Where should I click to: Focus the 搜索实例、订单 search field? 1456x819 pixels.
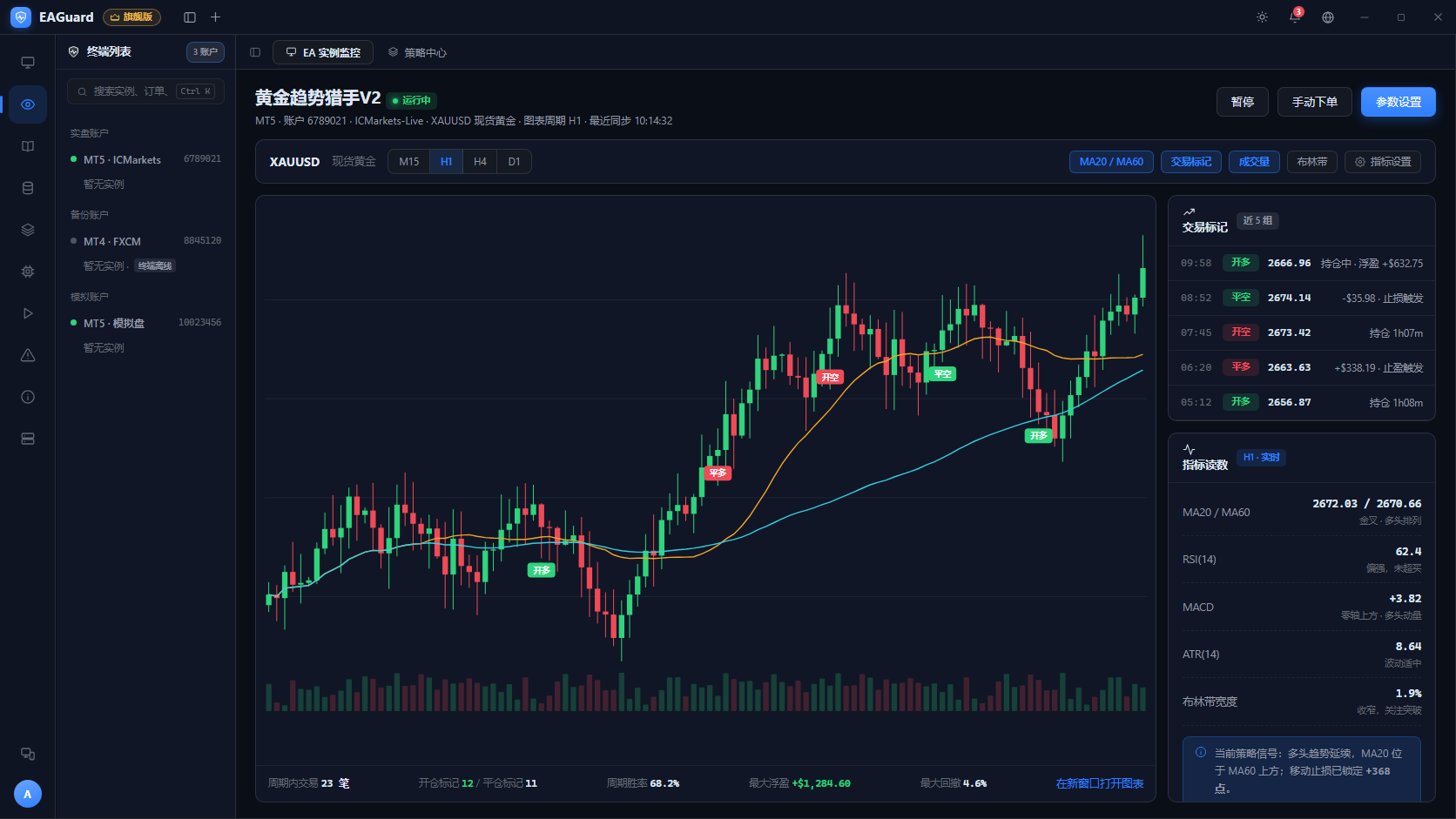[145, 91]
